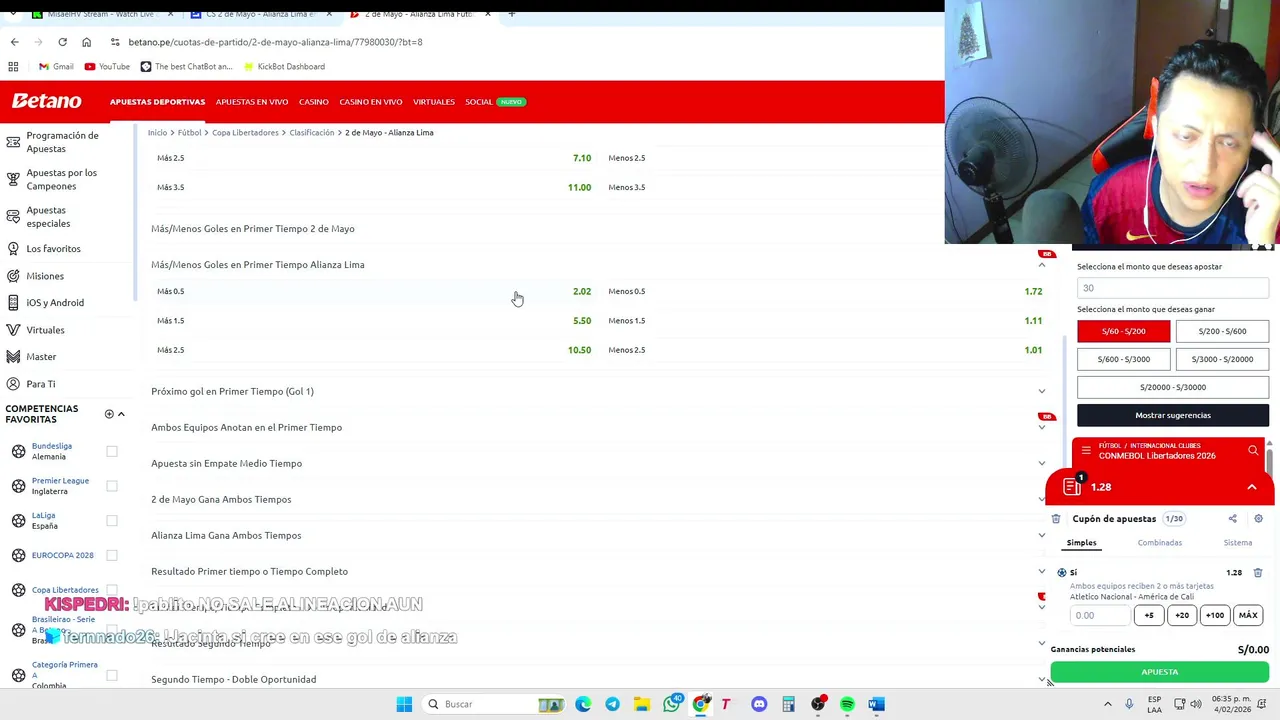Collapse the bet slip panel chevron
The width and height of the screenshot is (1280, 720).
pos(1251,487)
